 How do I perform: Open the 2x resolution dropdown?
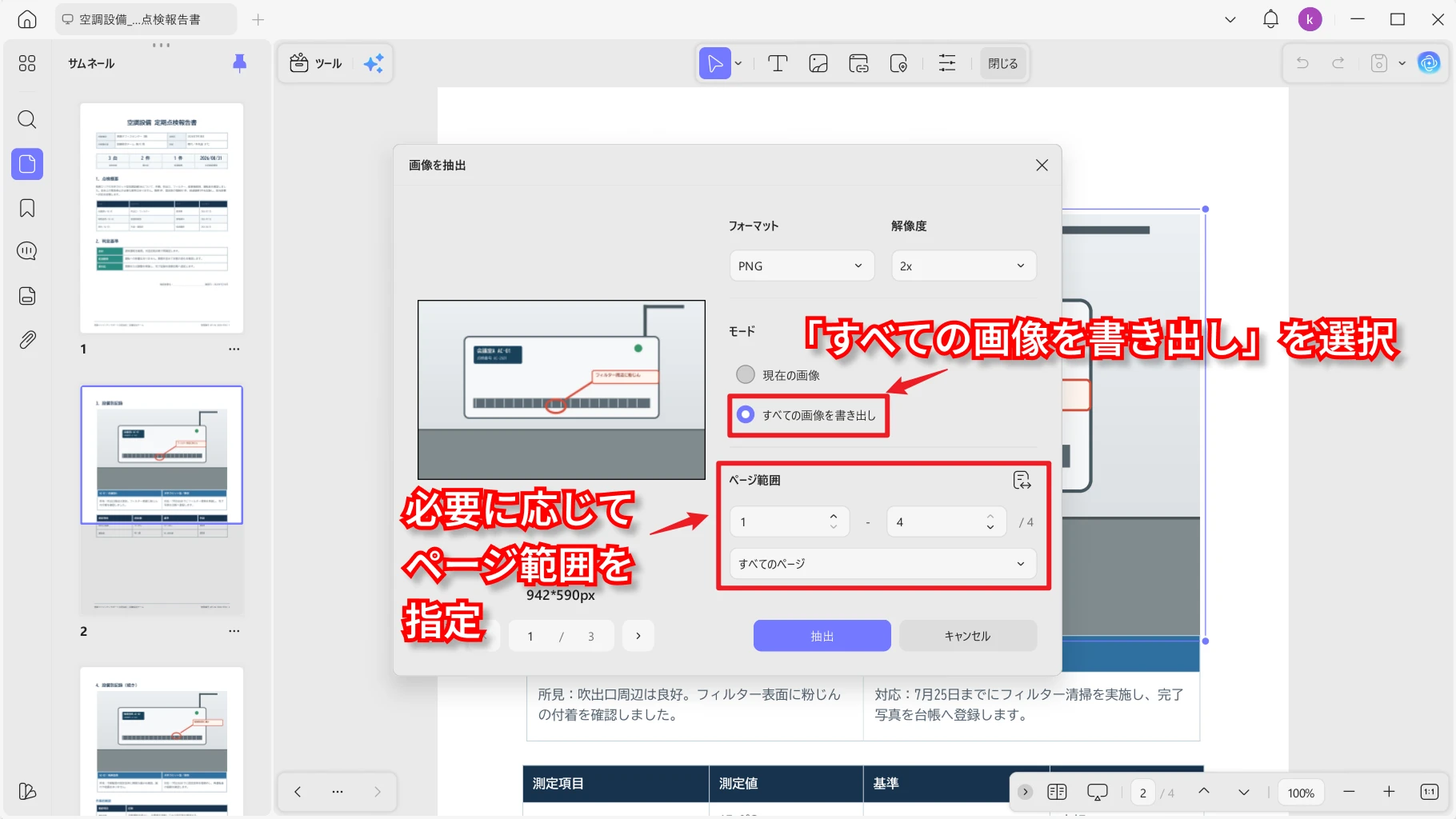pos(964,266)
